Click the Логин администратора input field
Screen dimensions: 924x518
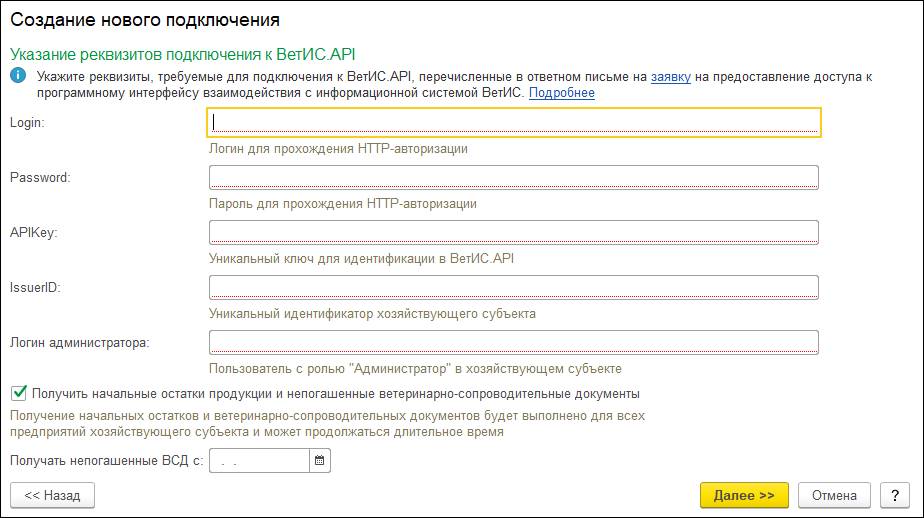tap(514, 342)
